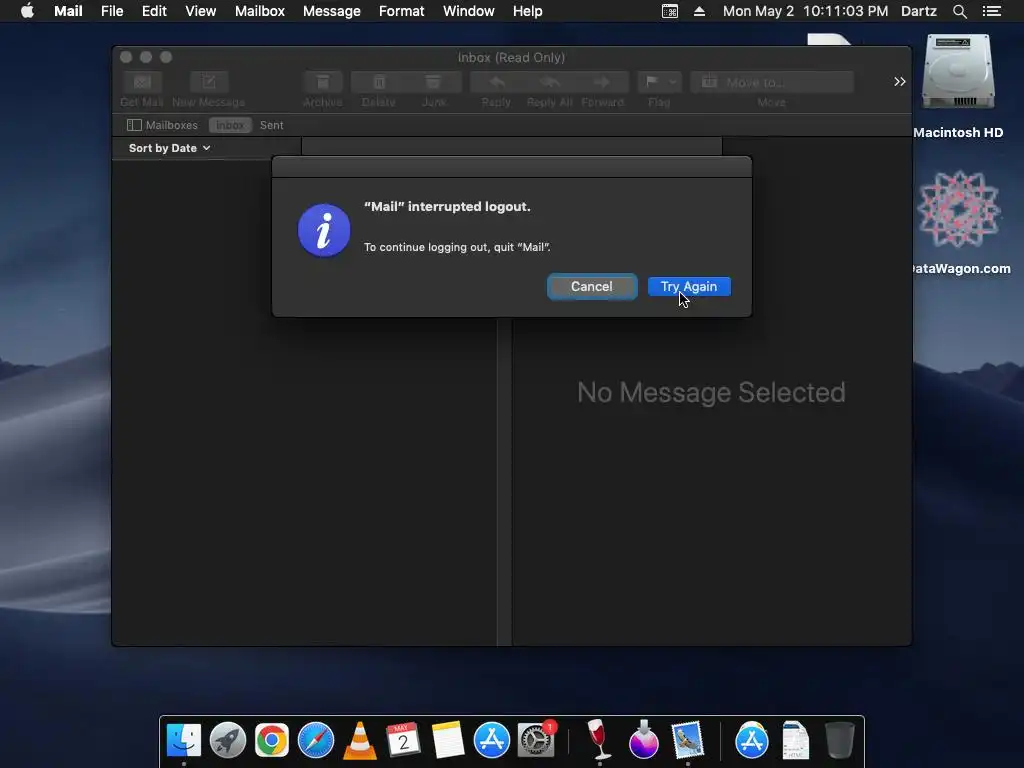Click the Archive toolbar icon
Image resolution: width=1024 pixels, height=768 pixels.
tap(323, 82)
